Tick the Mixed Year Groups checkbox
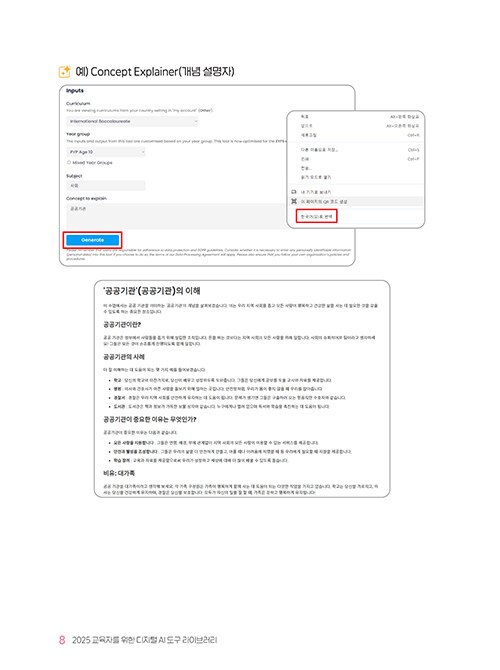This screenshot has height=670, width=500. 69,163
